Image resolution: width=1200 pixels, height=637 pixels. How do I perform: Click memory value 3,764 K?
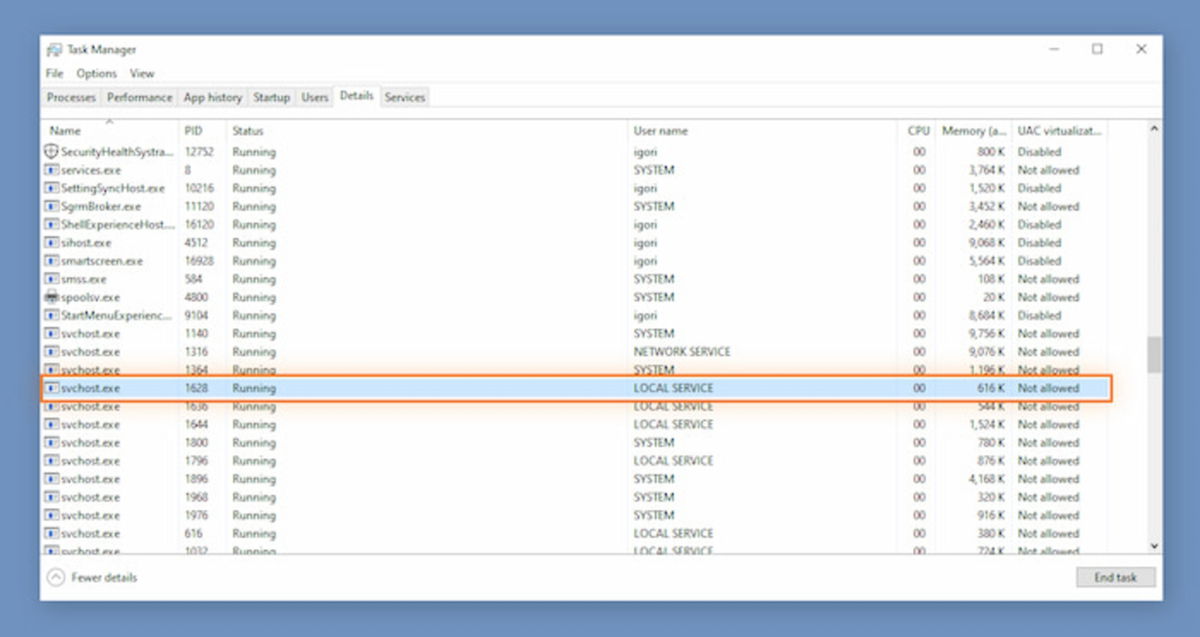[987, 170]
